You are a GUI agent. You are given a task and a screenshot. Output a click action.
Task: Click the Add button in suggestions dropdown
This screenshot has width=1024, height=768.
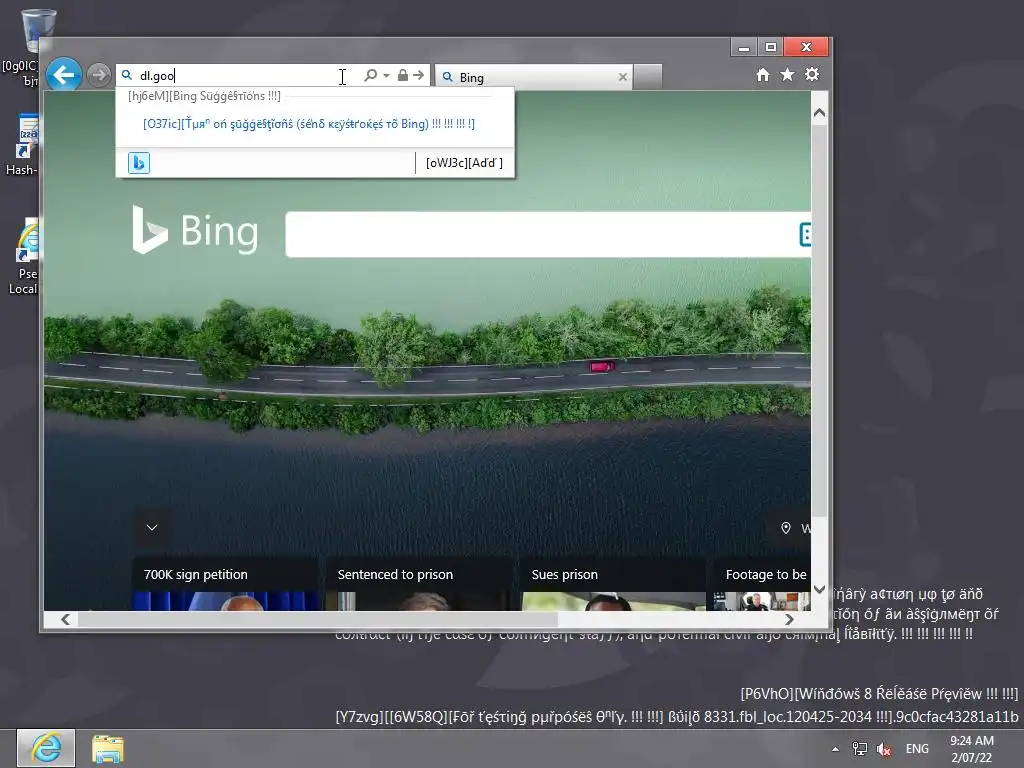click(464, 163)
